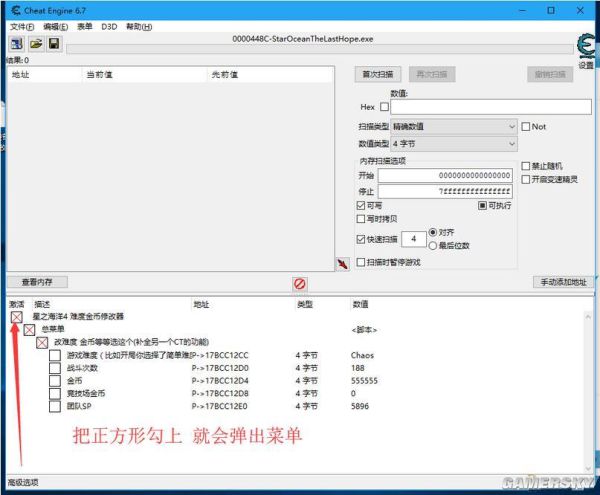
Task: Click the red no-entry clear list icon
Action: point(300,284)
